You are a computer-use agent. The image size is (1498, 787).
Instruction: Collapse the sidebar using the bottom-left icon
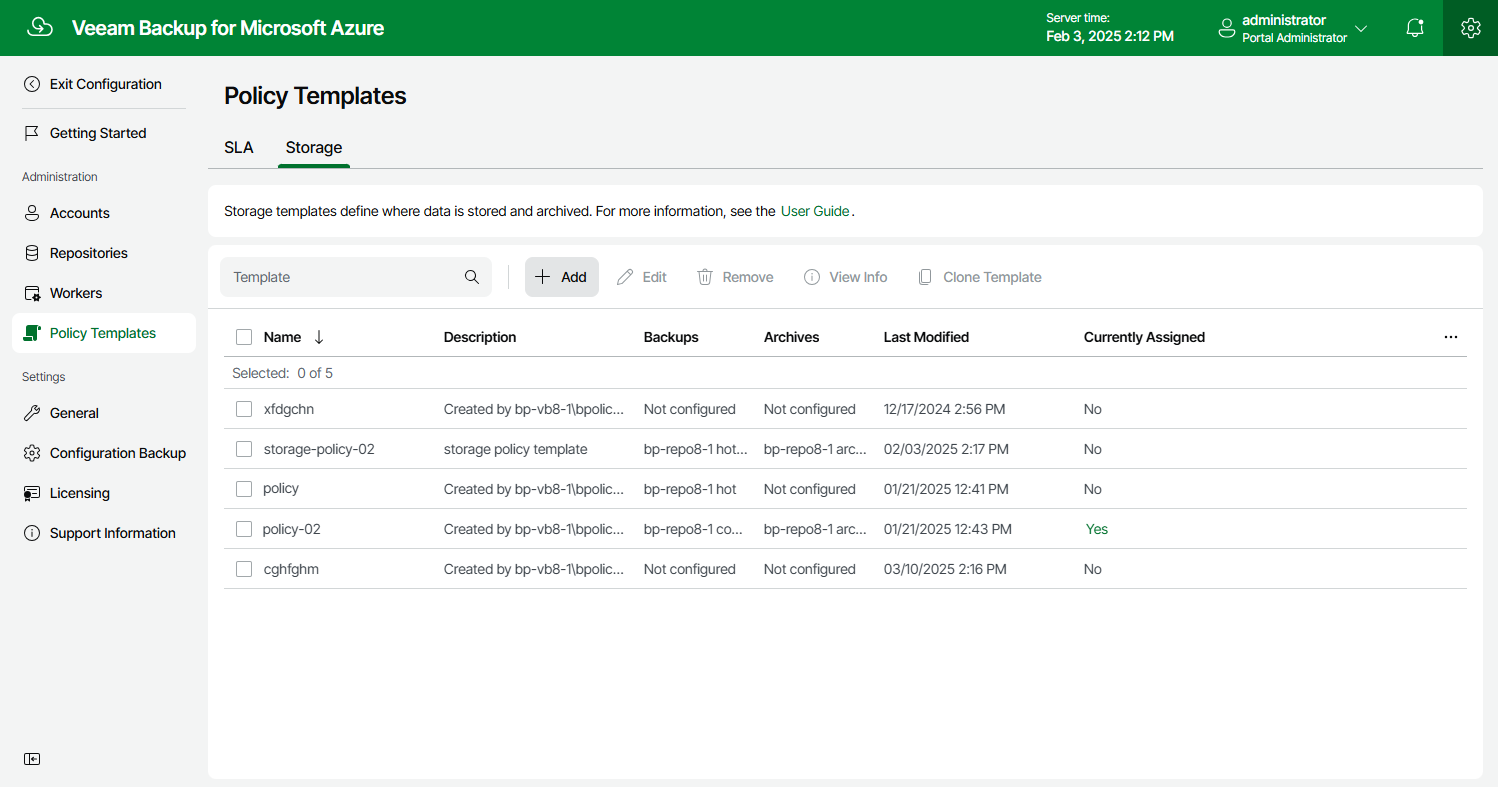point(32,759)
